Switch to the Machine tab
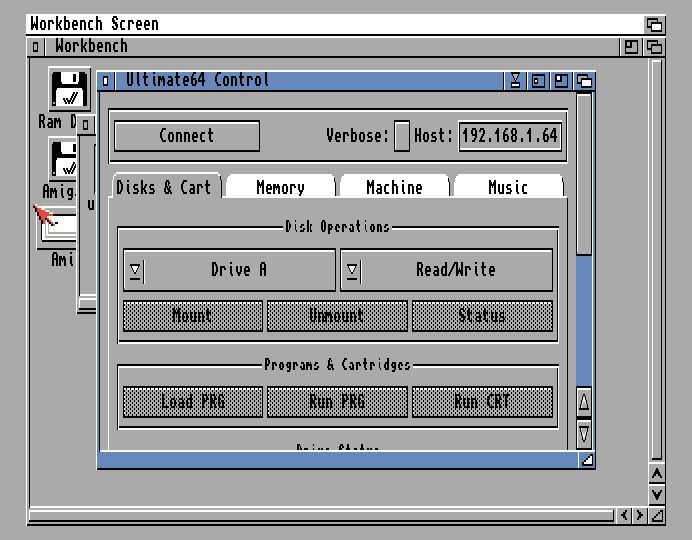The image size is (692, 540). [394, 187]
